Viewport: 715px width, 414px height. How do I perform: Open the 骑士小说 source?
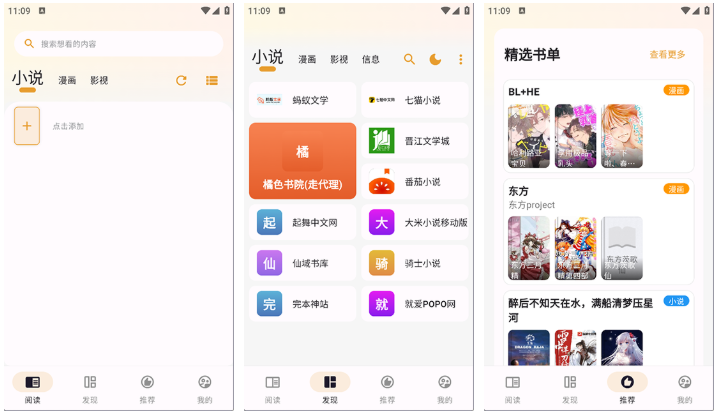pyautogui.click(x=415, y=263)
